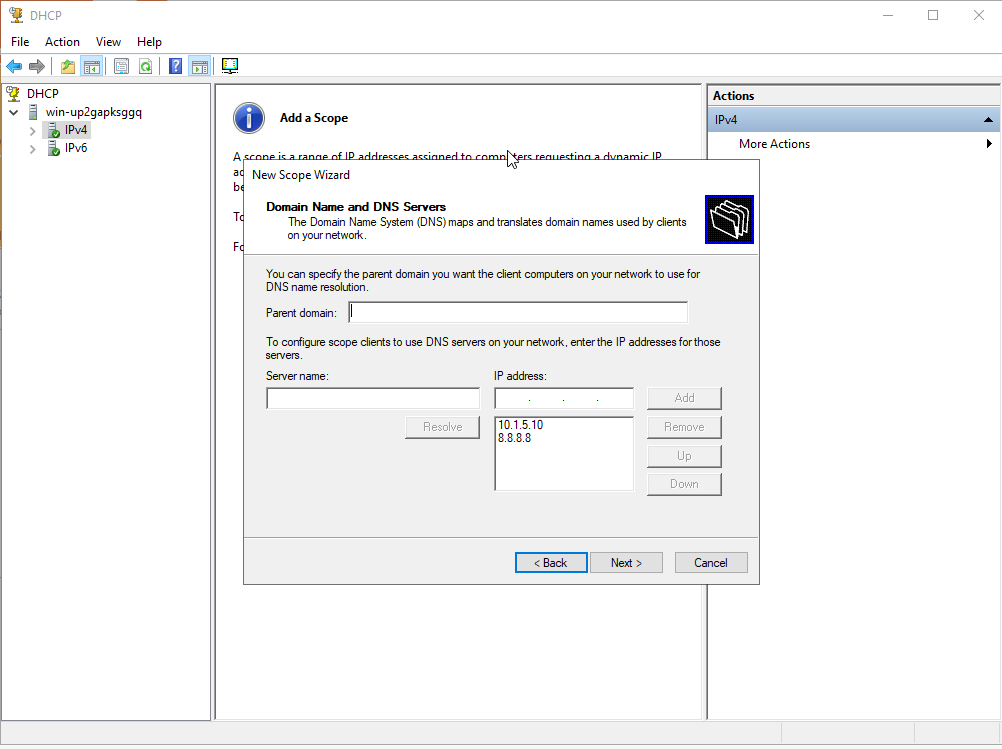
Task: Open the Properties toolbar icon
Action: tap(121, 67)
